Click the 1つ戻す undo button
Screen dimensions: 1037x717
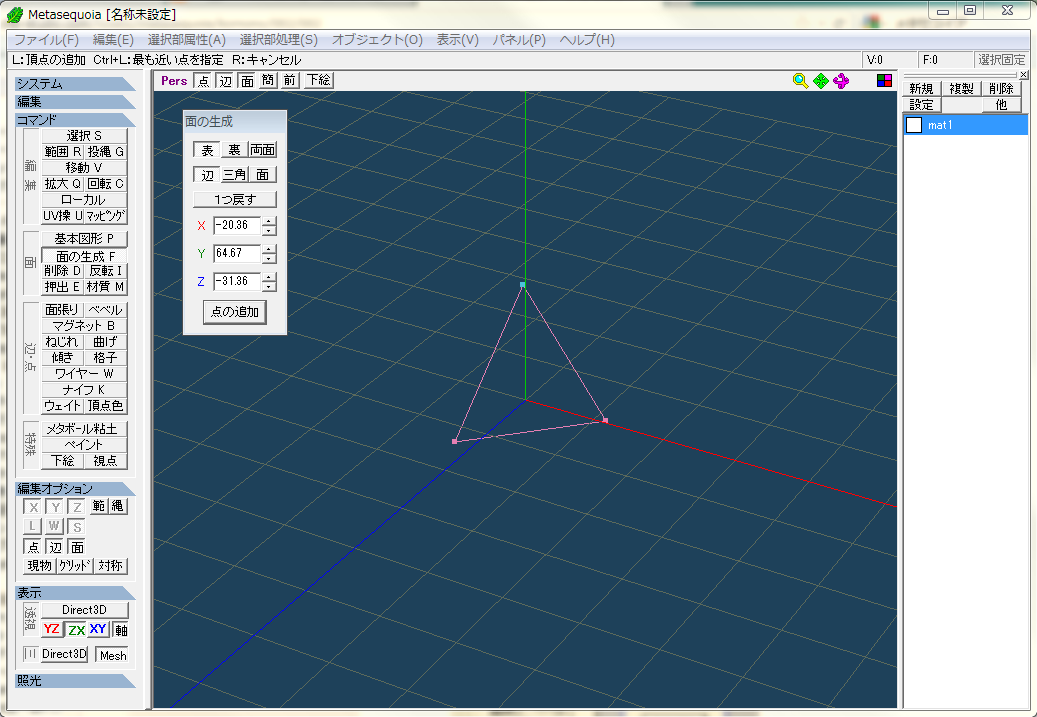coord(235,199)
